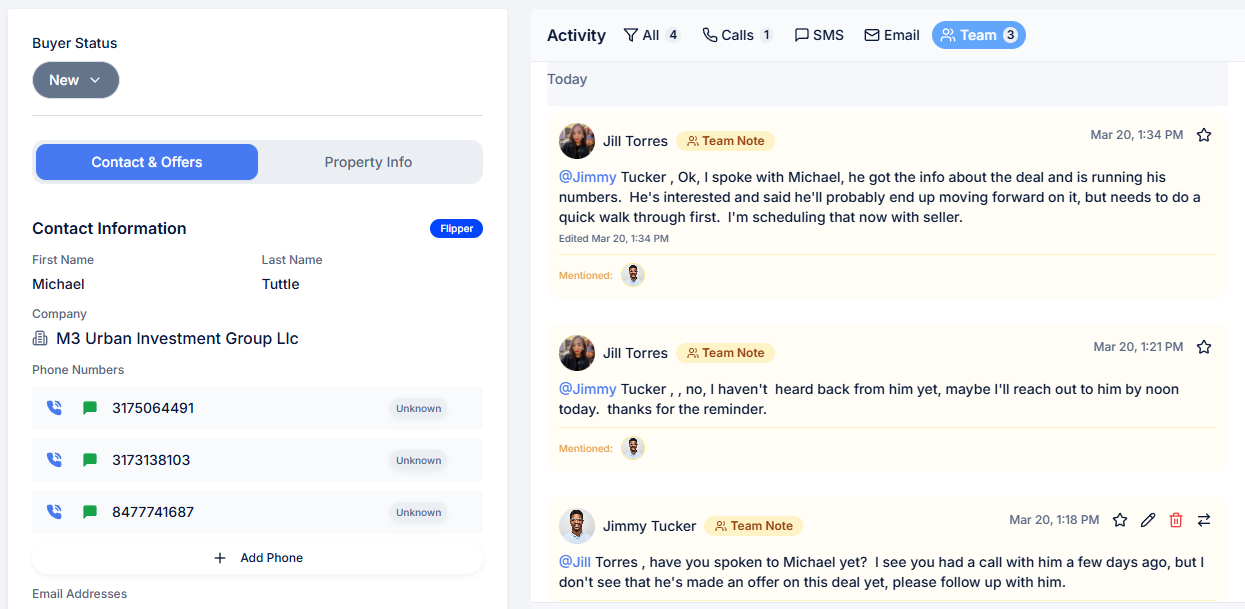
Task: Change Unknown label for 8477741687
Action: point(418,512)
